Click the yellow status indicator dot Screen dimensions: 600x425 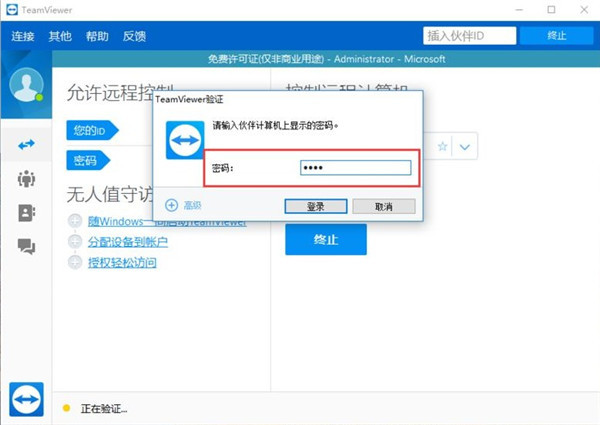click(66, 408)
